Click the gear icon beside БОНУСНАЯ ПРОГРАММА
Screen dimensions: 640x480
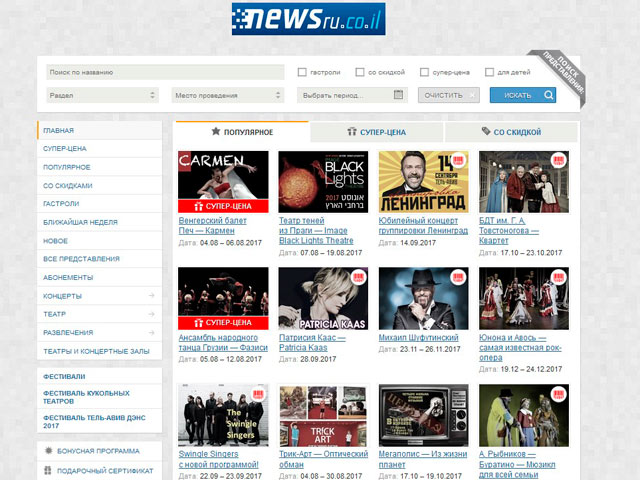pyautogui.click(x=49, y=451)
